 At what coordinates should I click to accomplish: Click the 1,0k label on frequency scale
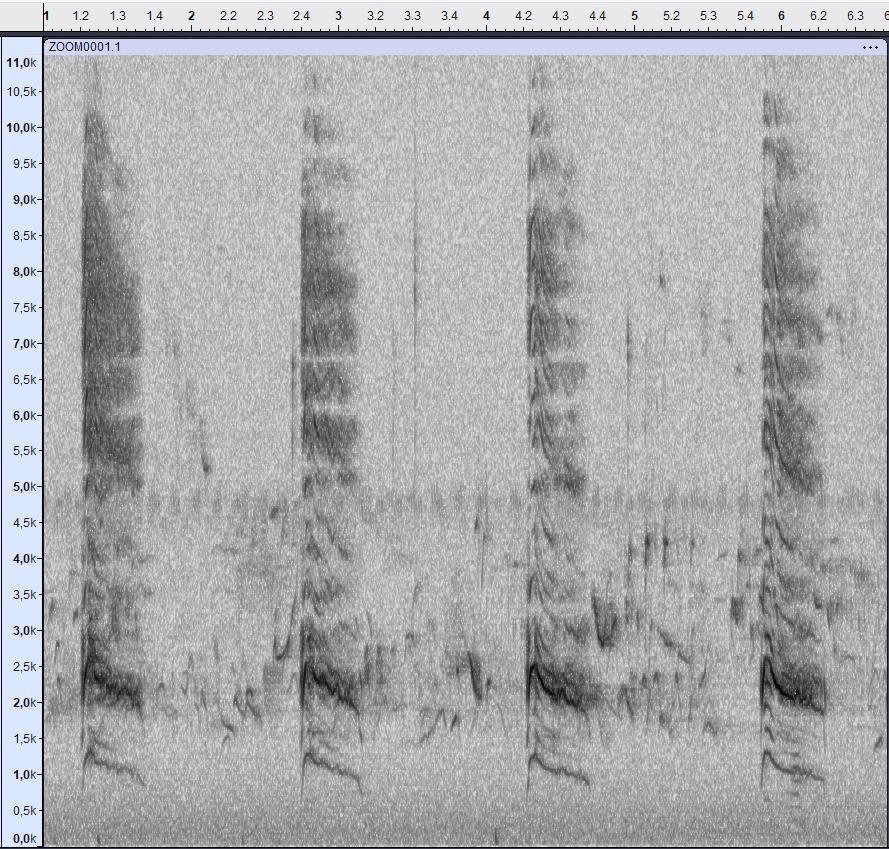(25, 775)
